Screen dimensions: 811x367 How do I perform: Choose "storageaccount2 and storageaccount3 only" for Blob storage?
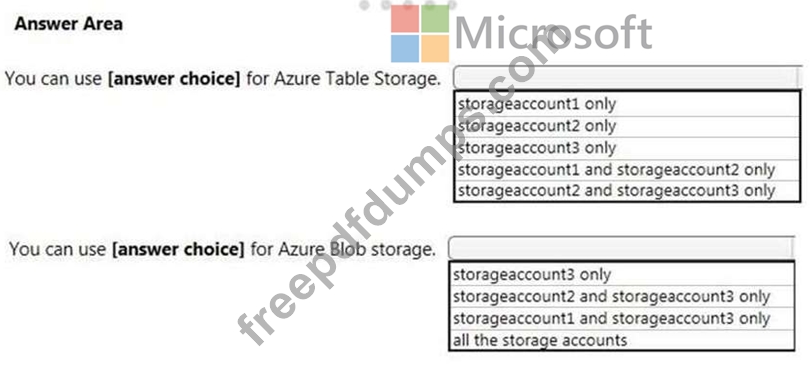[x=621, y=297]
